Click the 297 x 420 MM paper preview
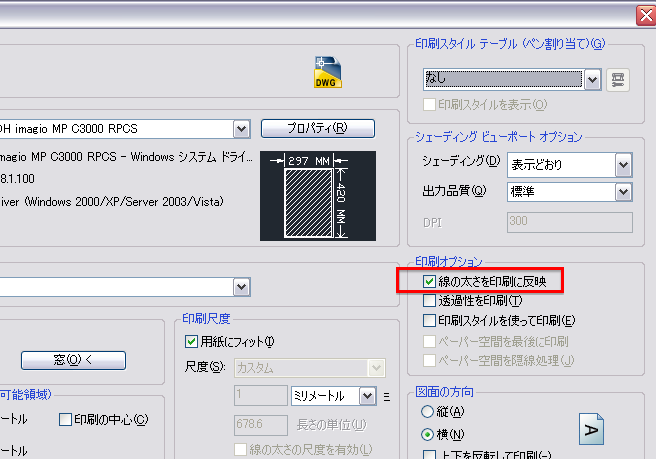This screenshot has height=459, width=656. coord(318,196)
